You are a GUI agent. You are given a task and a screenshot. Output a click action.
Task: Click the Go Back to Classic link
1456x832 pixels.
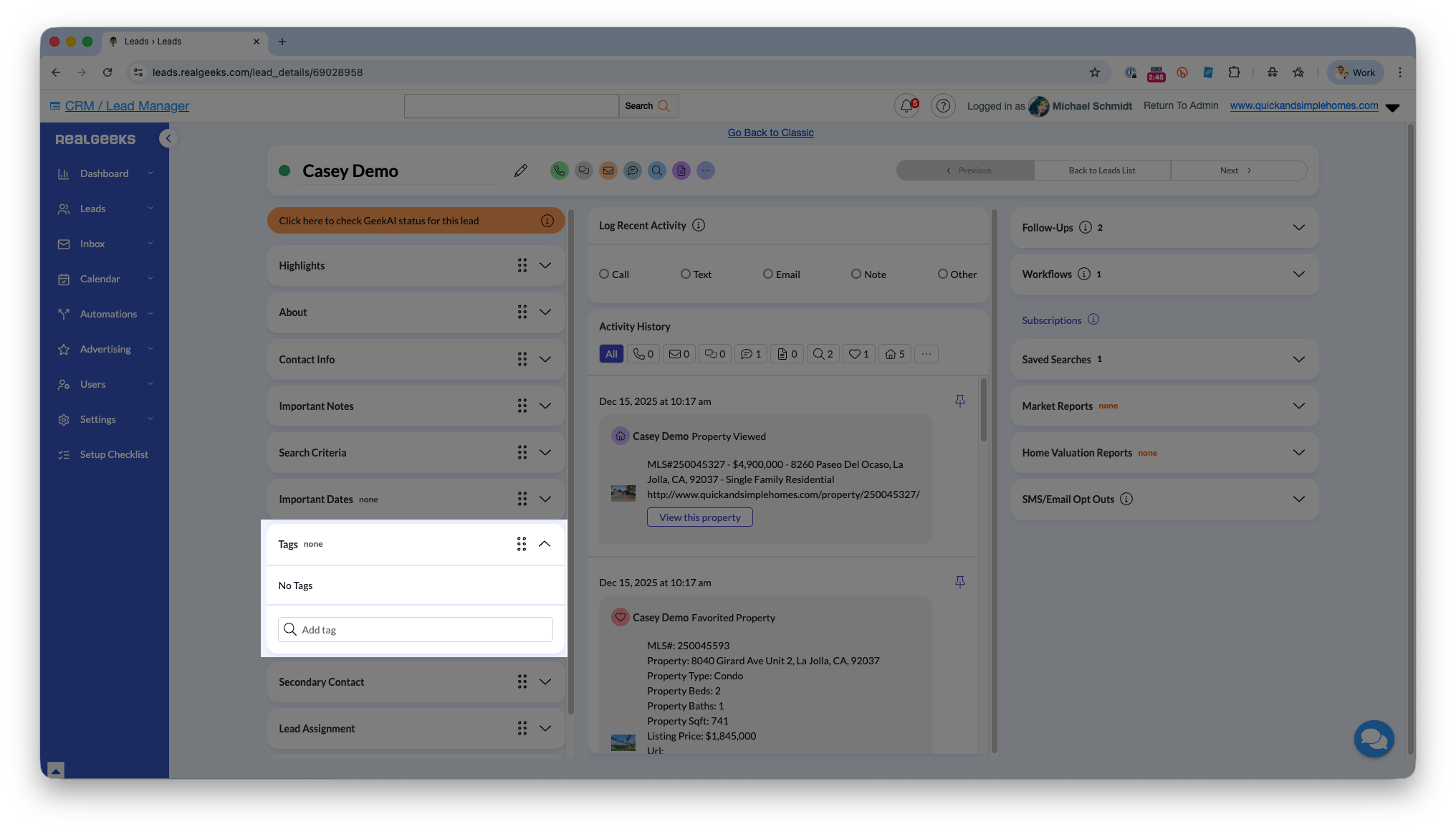(x=770, y=133)
